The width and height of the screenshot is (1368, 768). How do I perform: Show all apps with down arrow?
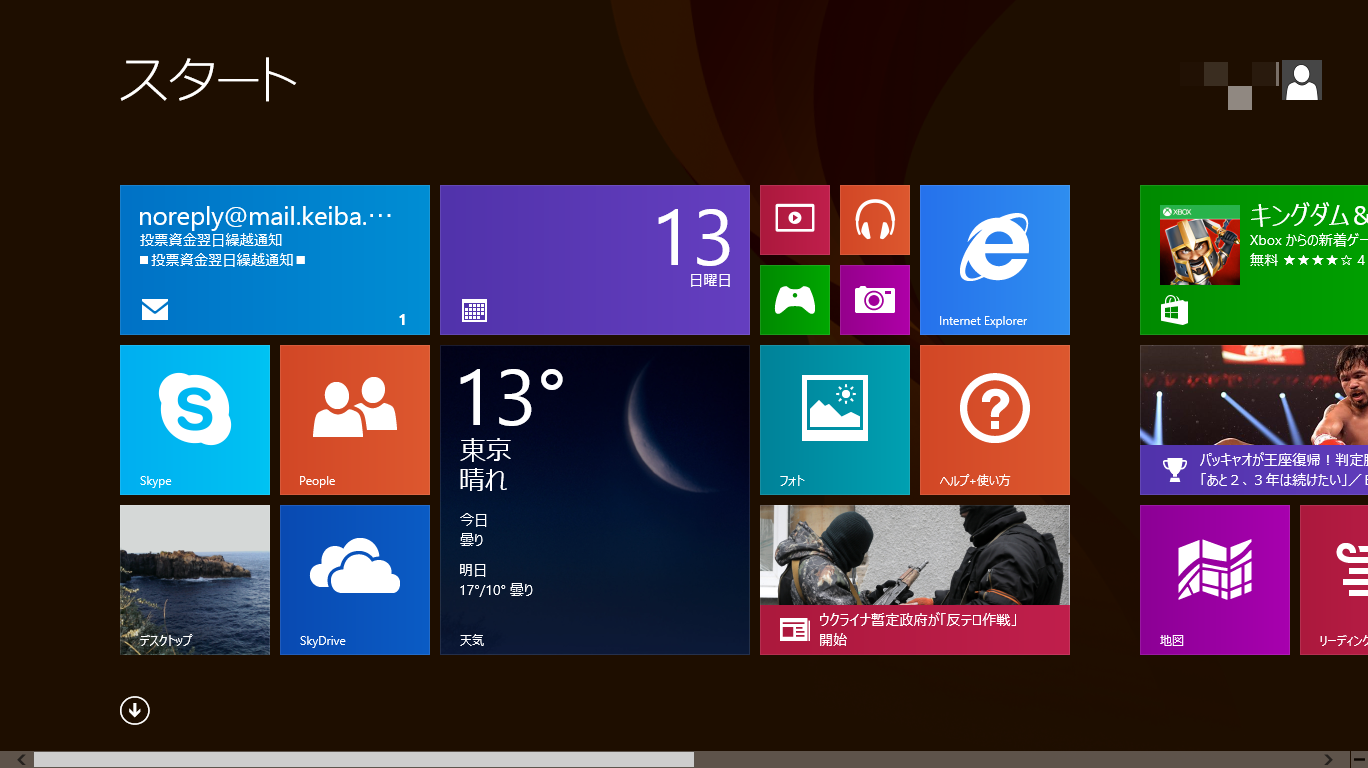135,710
